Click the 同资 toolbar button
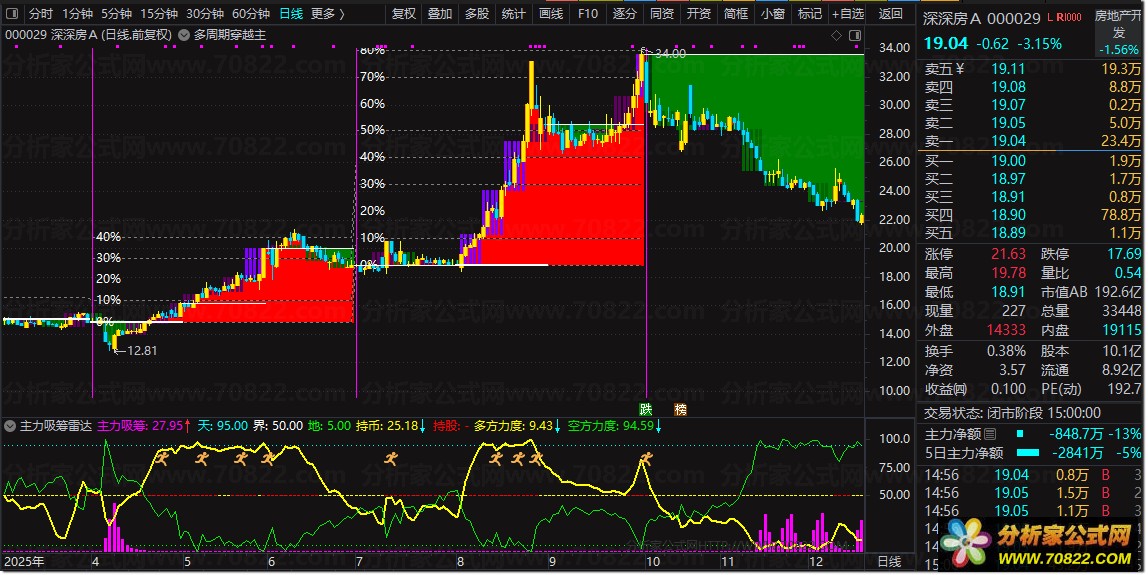This screenshot has width=1148, height=575. click(x=662, y=13)
